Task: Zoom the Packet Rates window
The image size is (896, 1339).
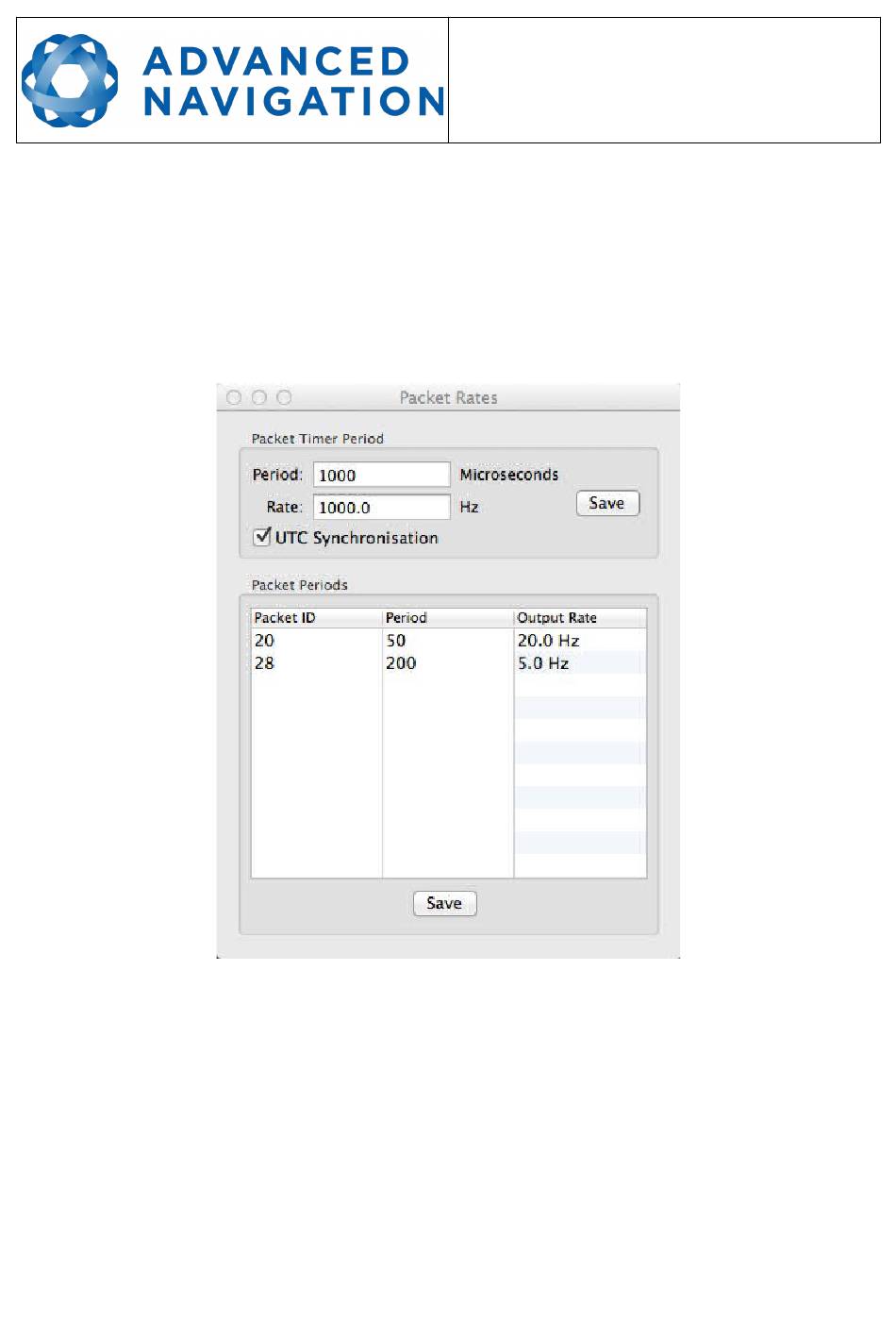Action: tap(284, 397)
